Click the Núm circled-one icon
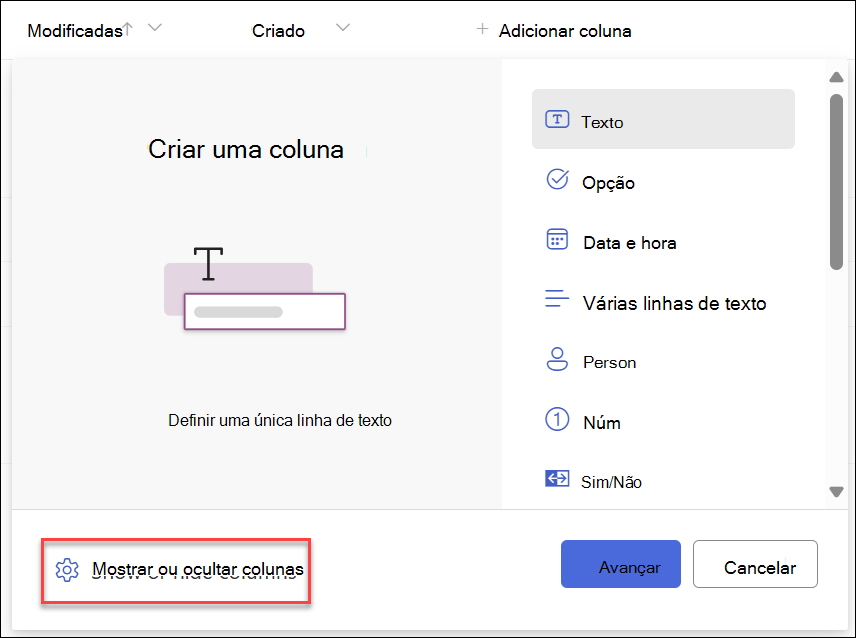The height and width of the screenshot is (638, 856). [x=557, y=420]
